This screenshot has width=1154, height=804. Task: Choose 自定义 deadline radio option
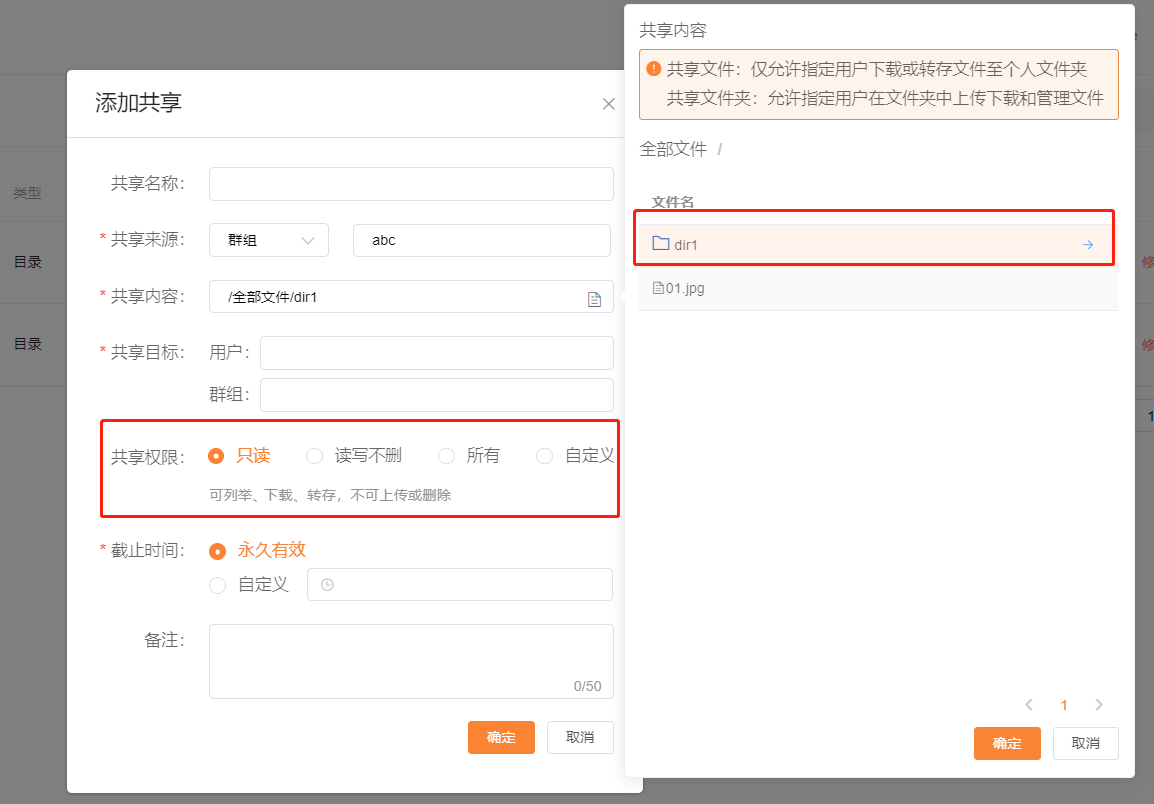tap(217, 585)
